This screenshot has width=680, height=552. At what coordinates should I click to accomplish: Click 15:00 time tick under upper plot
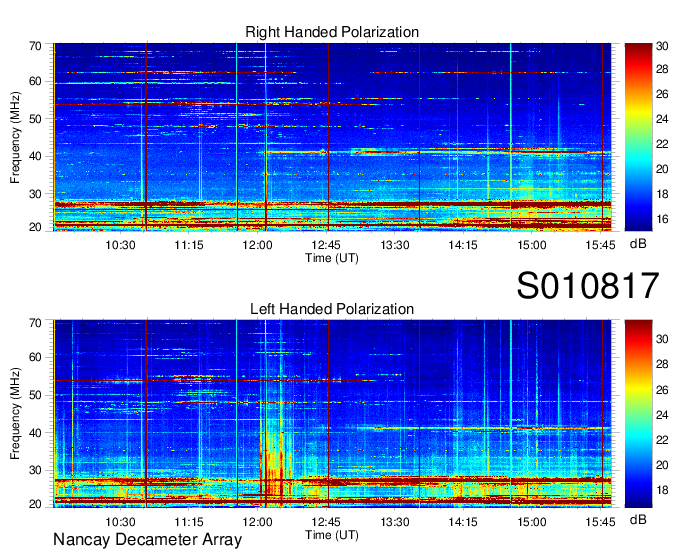coord(532,245)
